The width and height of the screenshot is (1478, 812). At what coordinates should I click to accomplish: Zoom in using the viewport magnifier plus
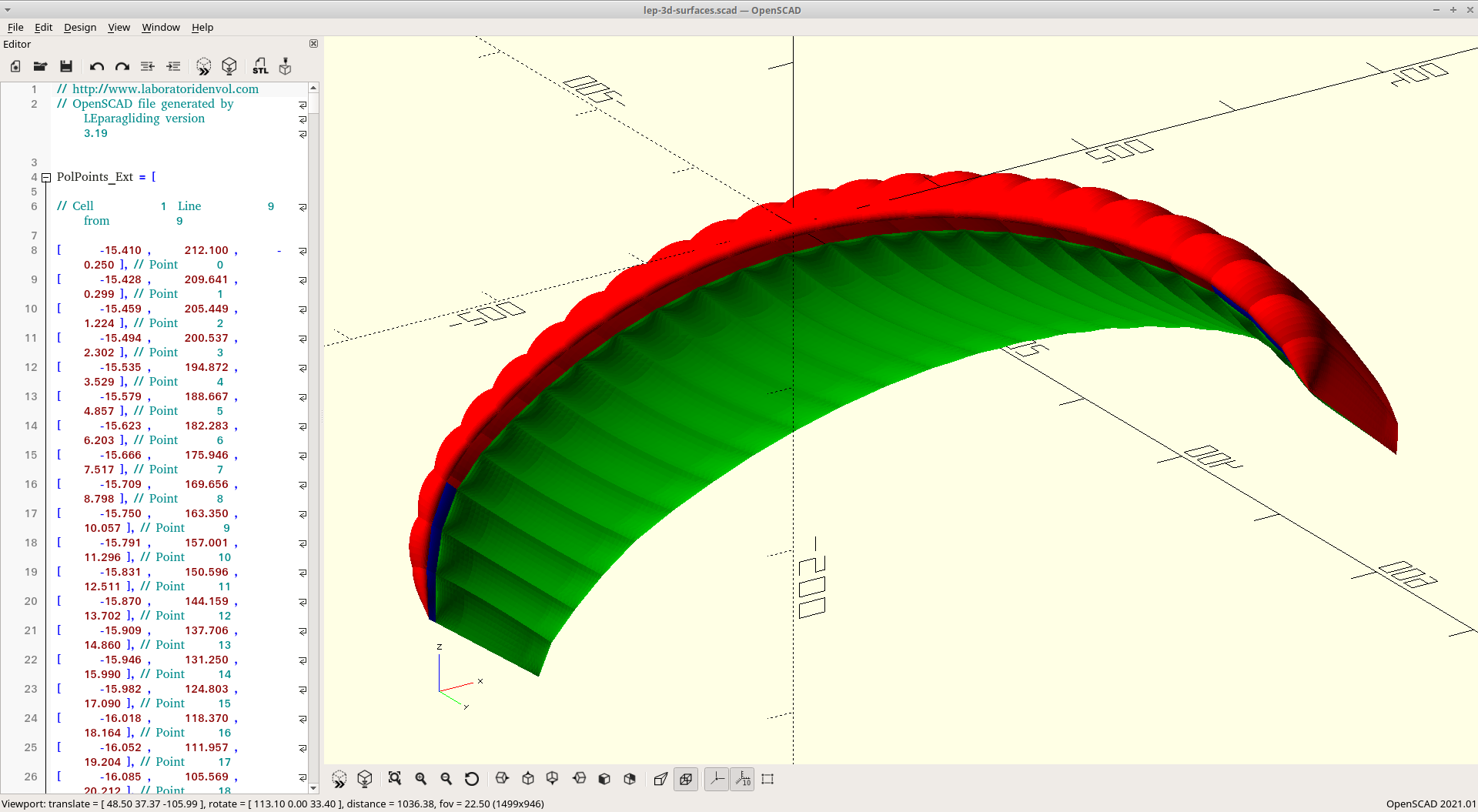click(421, 779)
